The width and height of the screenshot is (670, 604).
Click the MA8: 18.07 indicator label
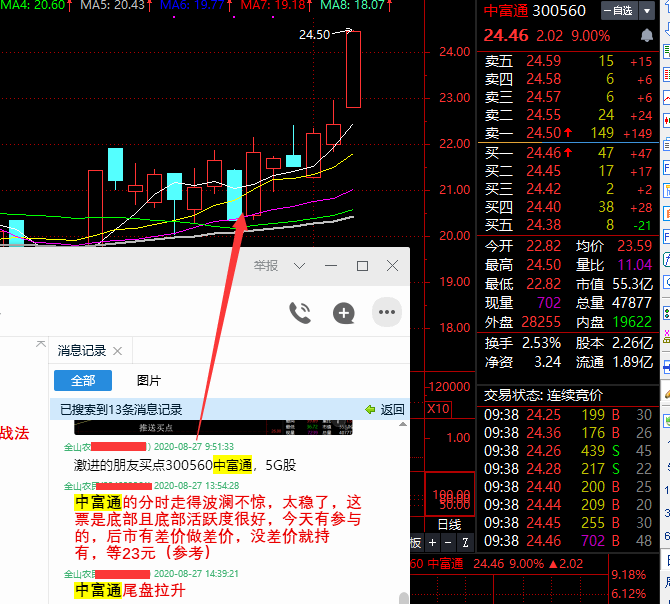coord(353,6)
